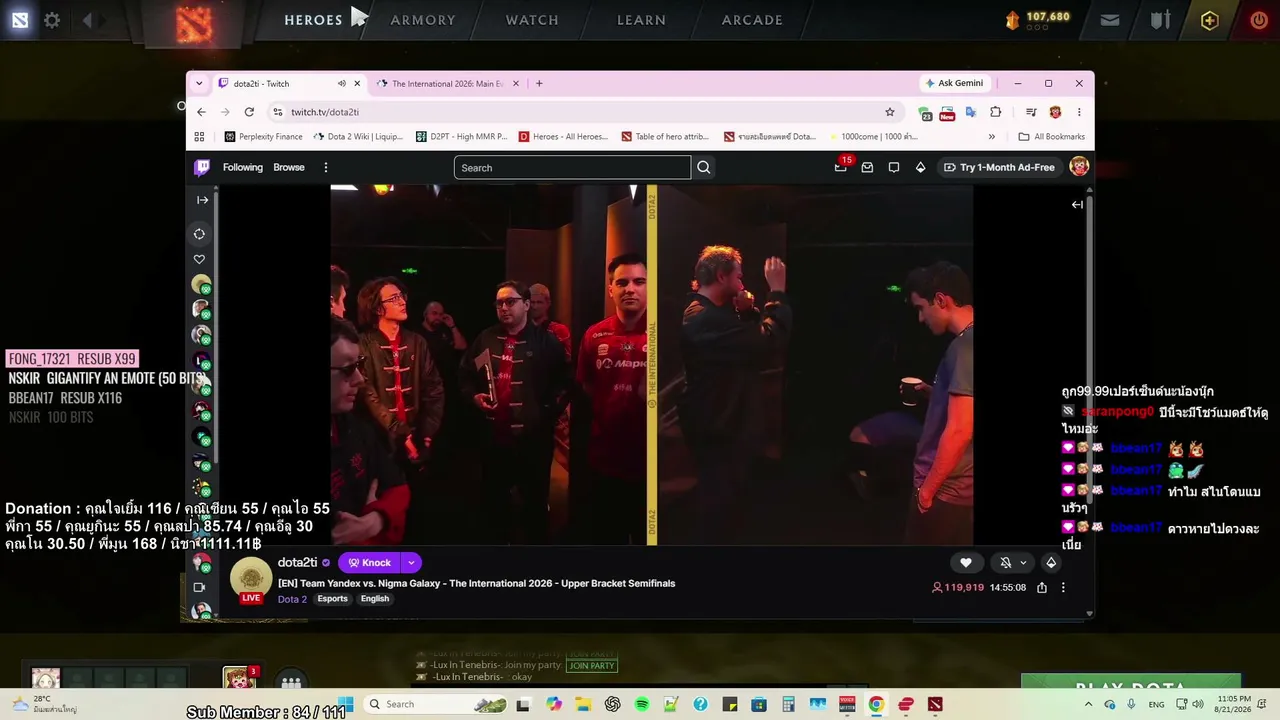
Task: Open Dota Plus hexagon icon
Action: tap(1210, 20)
